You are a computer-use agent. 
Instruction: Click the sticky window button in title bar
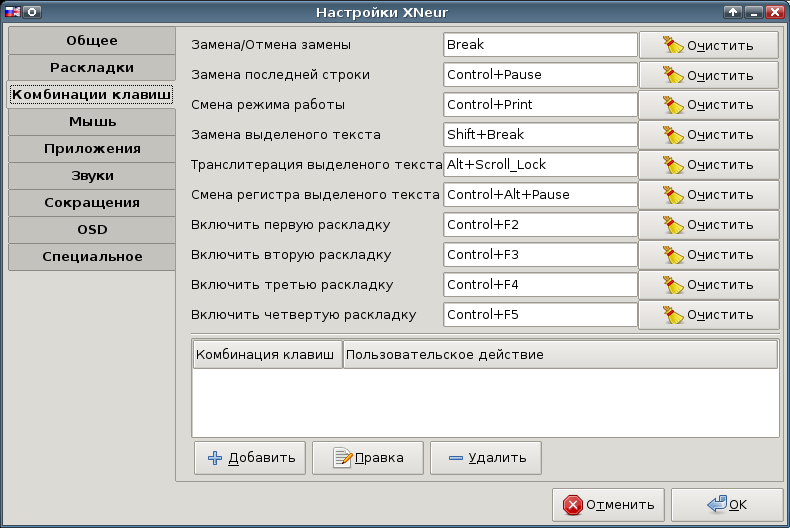pyautogui.click(x=32, y=12)
